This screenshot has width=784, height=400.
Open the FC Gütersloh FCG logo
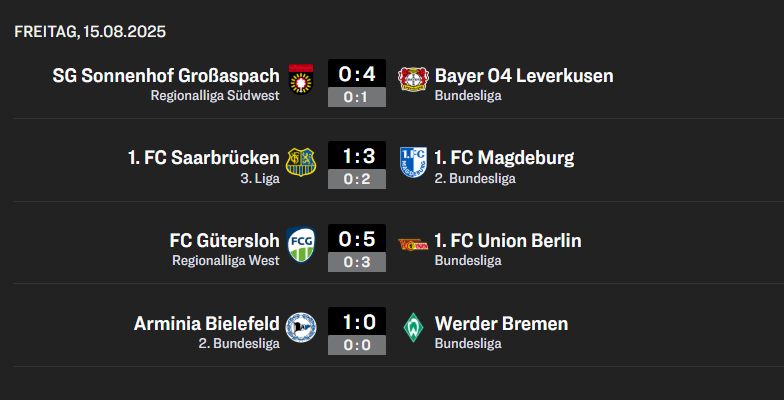click(301, 244)
